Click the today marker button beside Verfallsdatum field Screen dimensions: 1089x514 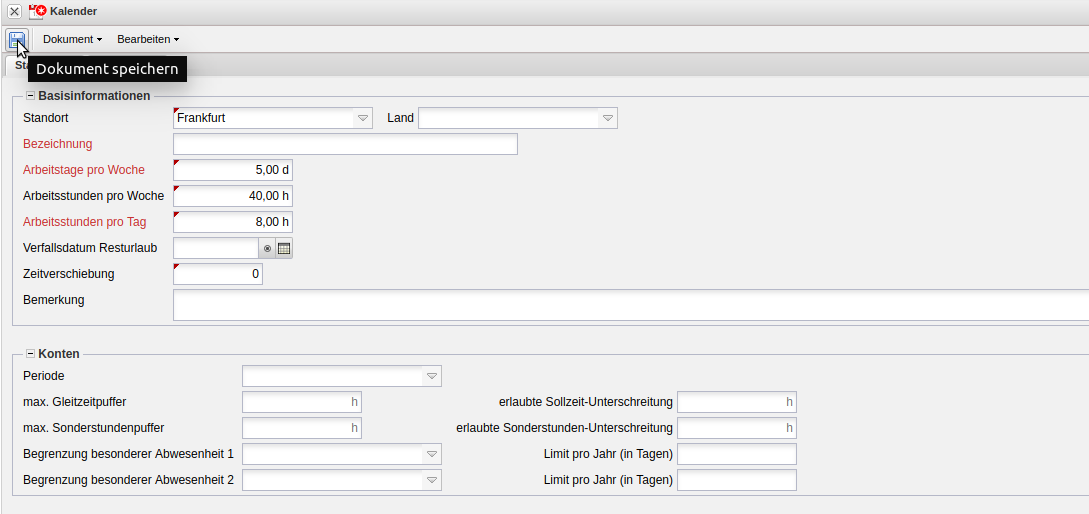point(267,248)
